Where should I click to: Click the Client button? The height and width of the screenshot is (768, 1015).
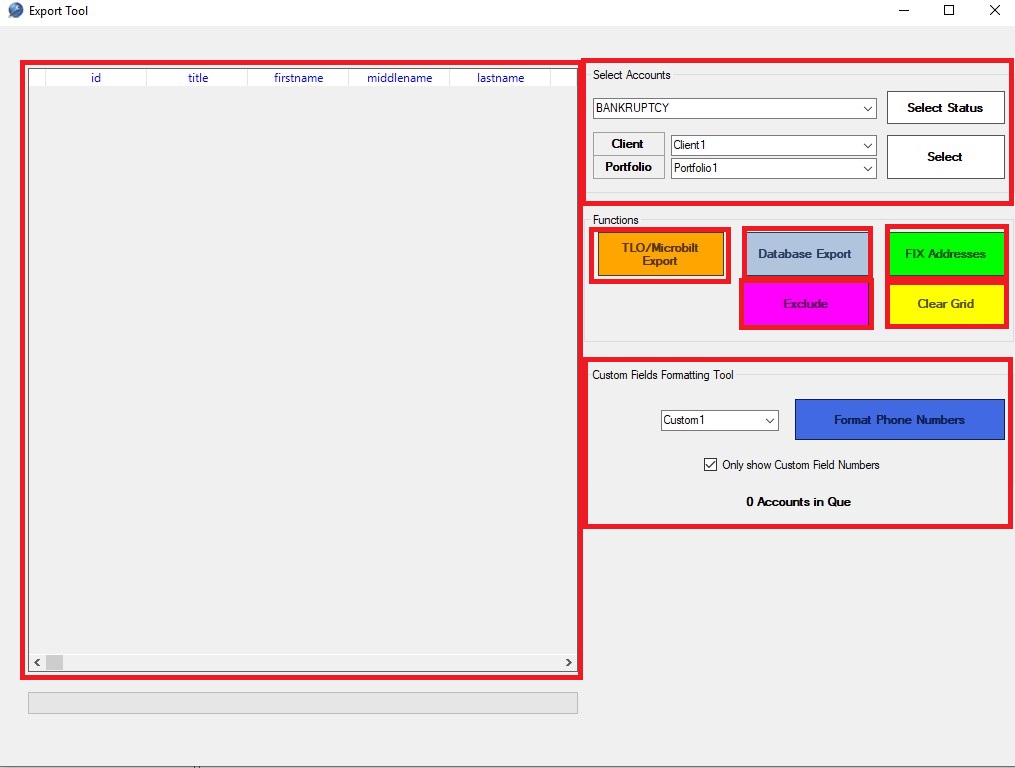pos(628,143)
